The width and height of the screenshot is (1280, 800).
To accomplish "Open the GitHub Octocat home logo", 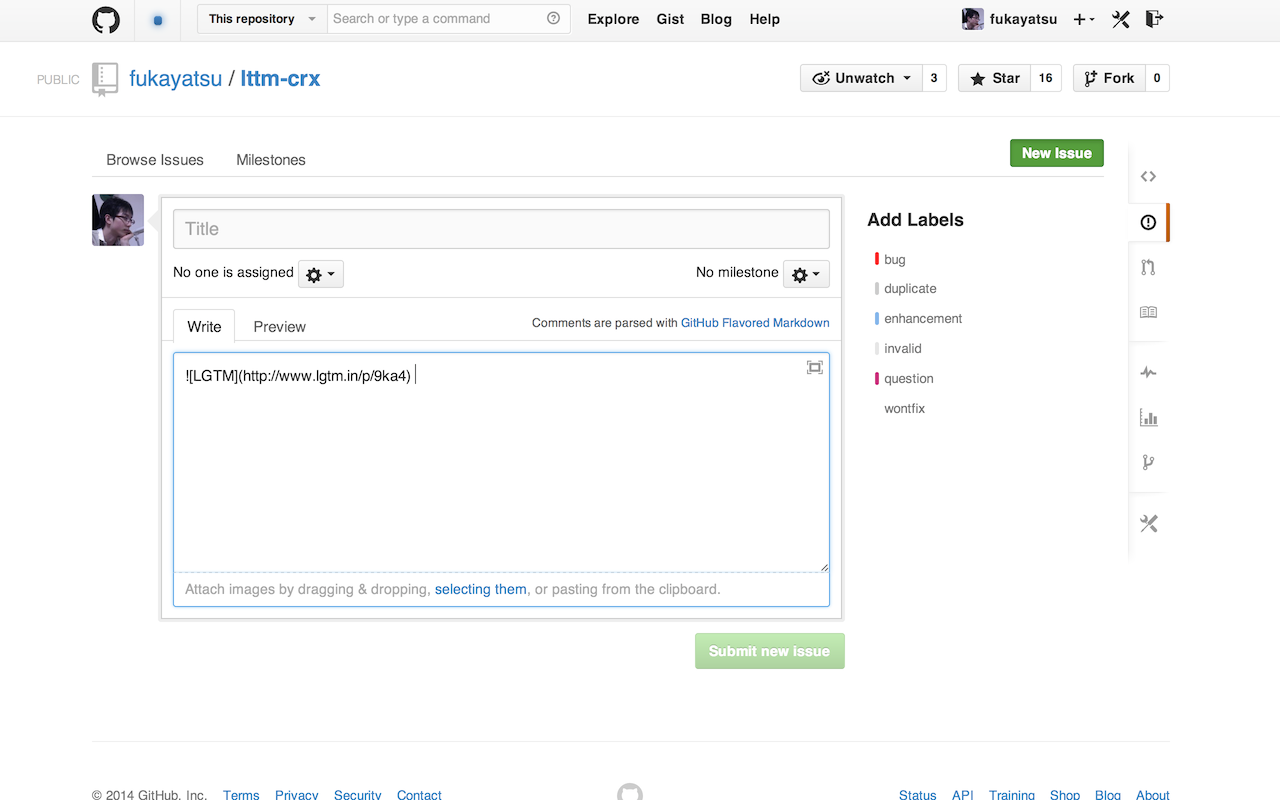I will [106, 20].
